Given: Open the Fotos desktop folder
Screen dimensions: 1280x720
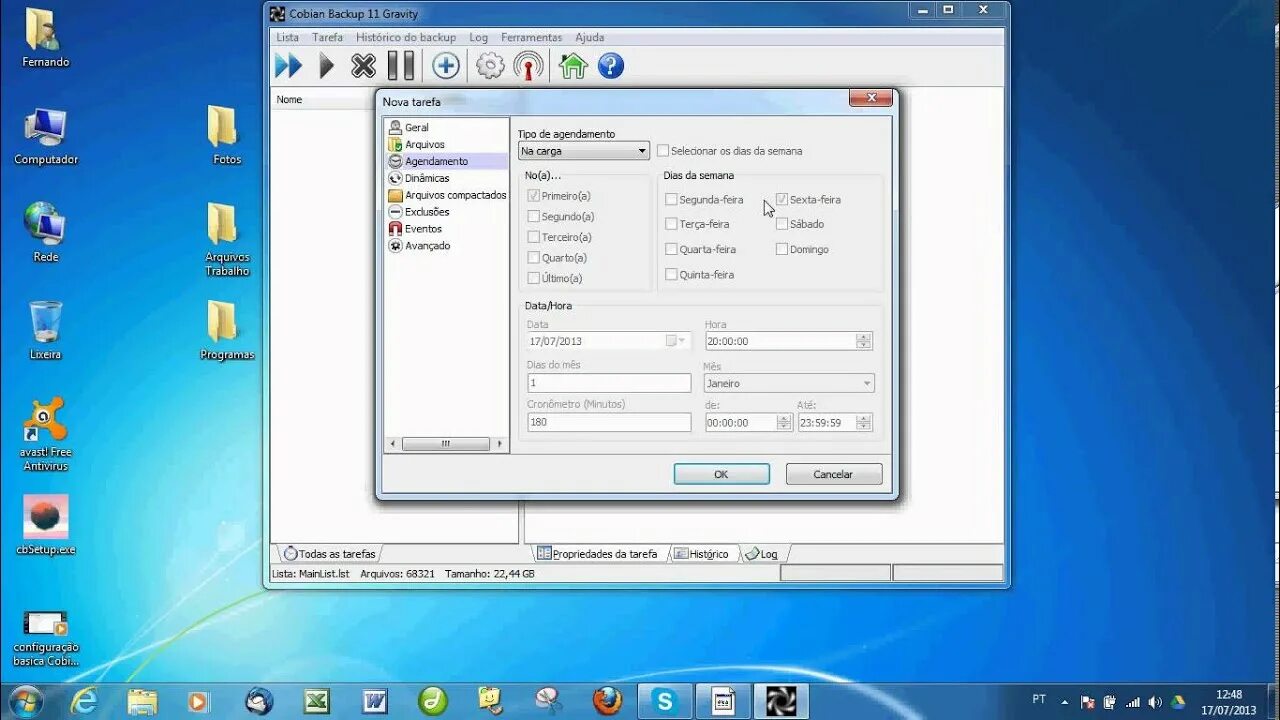Looking at the screenshot, I should coord(226,135).
